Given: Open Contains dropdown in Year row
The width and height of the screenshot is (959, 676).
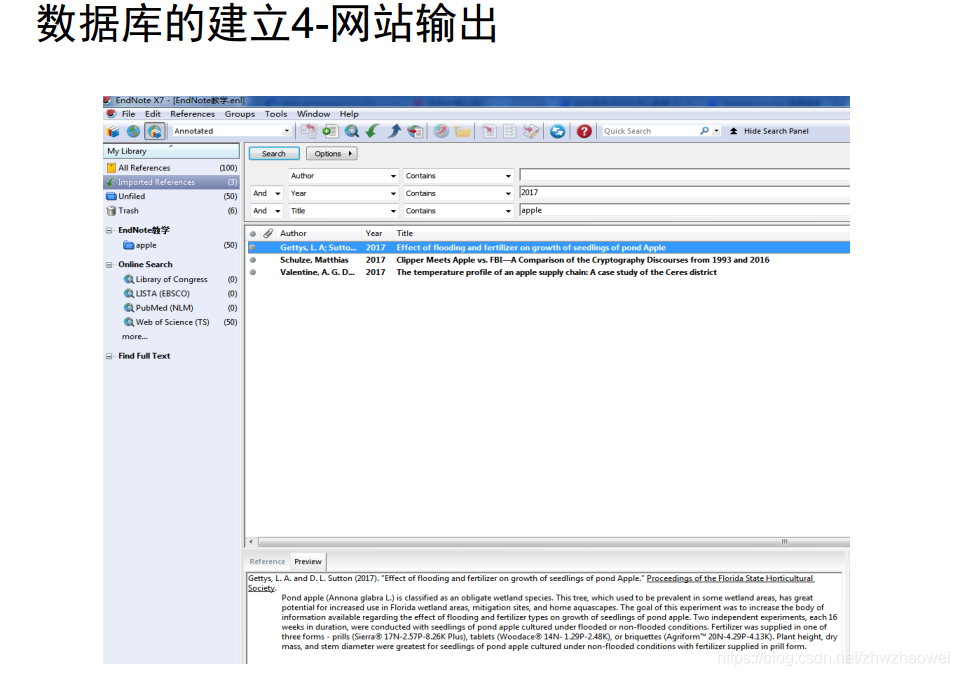Looking at the screenshot, I should coord(508,193).
